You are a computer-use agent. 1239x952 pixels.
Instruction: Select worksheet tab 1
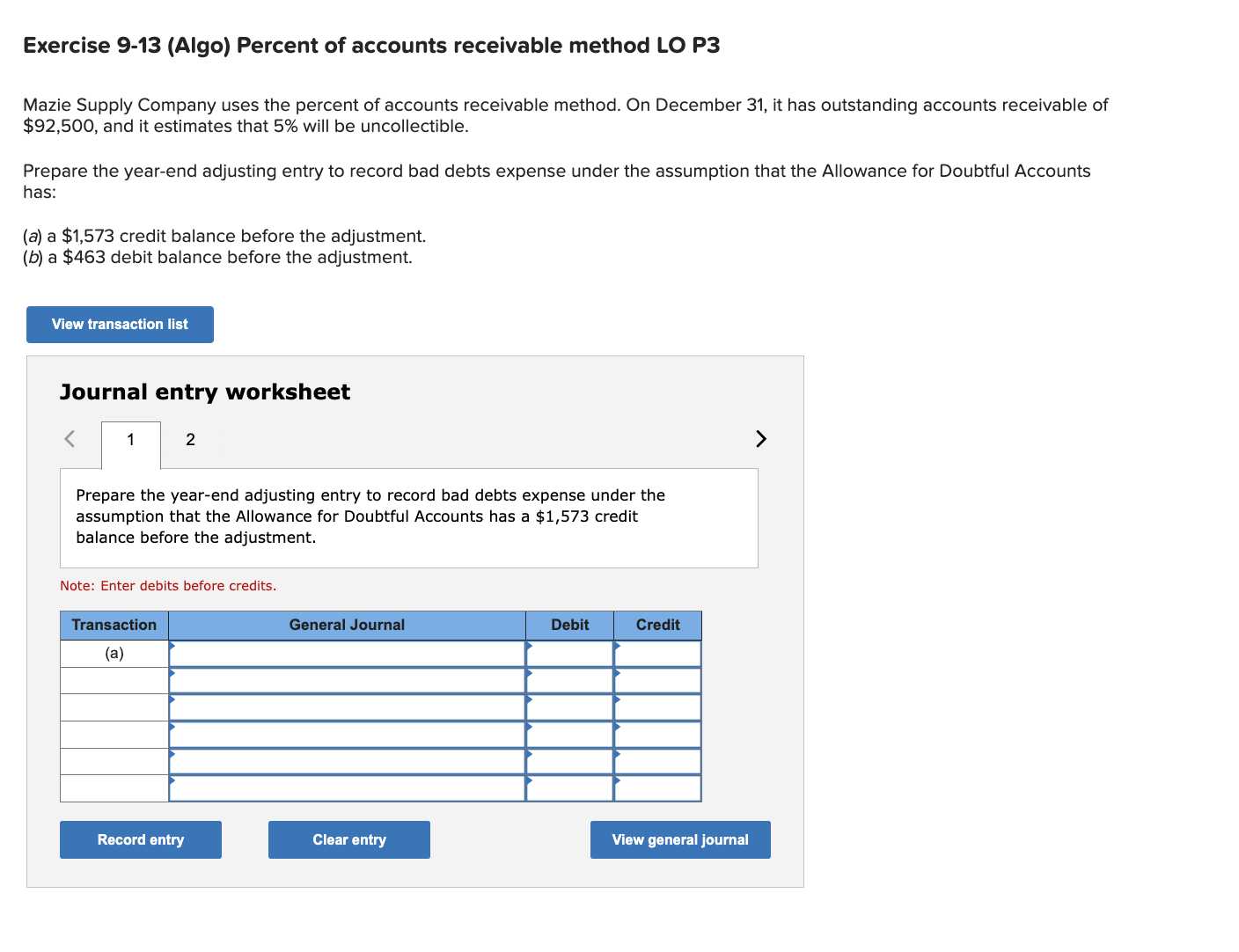point(130,439)
